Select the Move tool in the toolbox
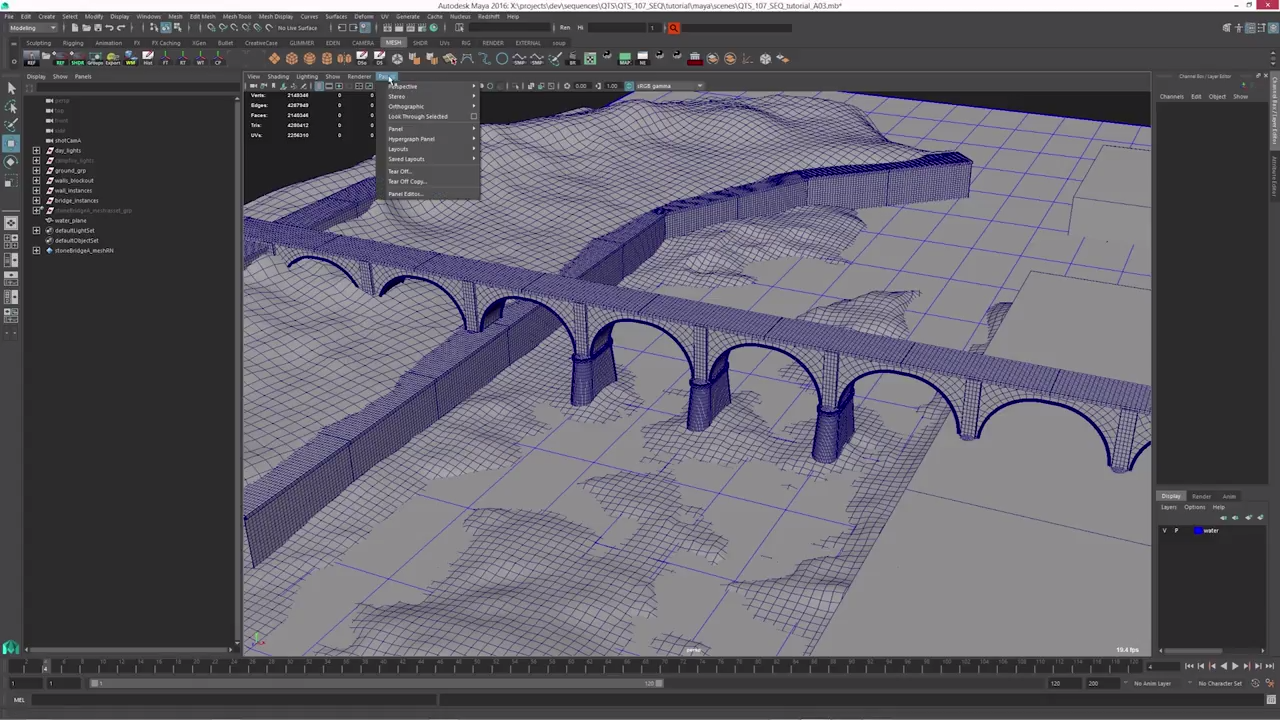 (12, 141)
